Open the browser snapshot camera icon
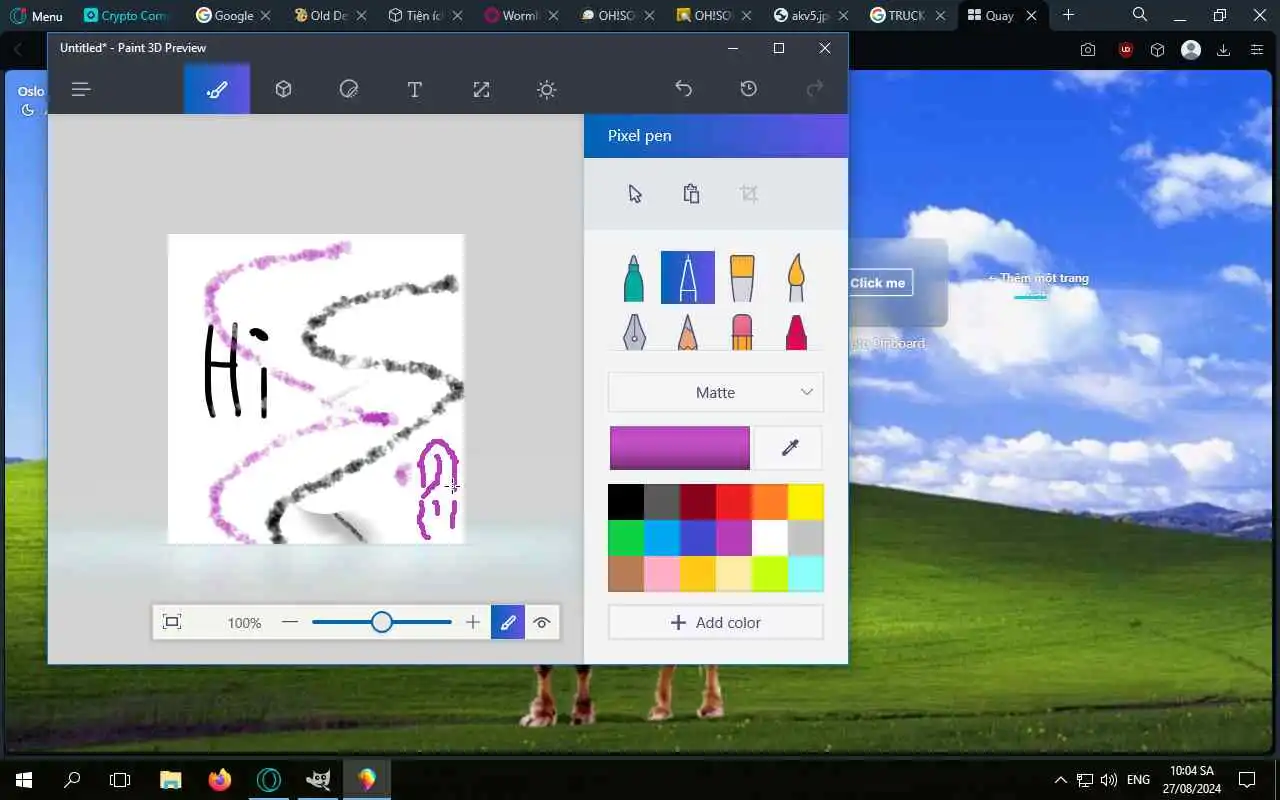 1088,50
